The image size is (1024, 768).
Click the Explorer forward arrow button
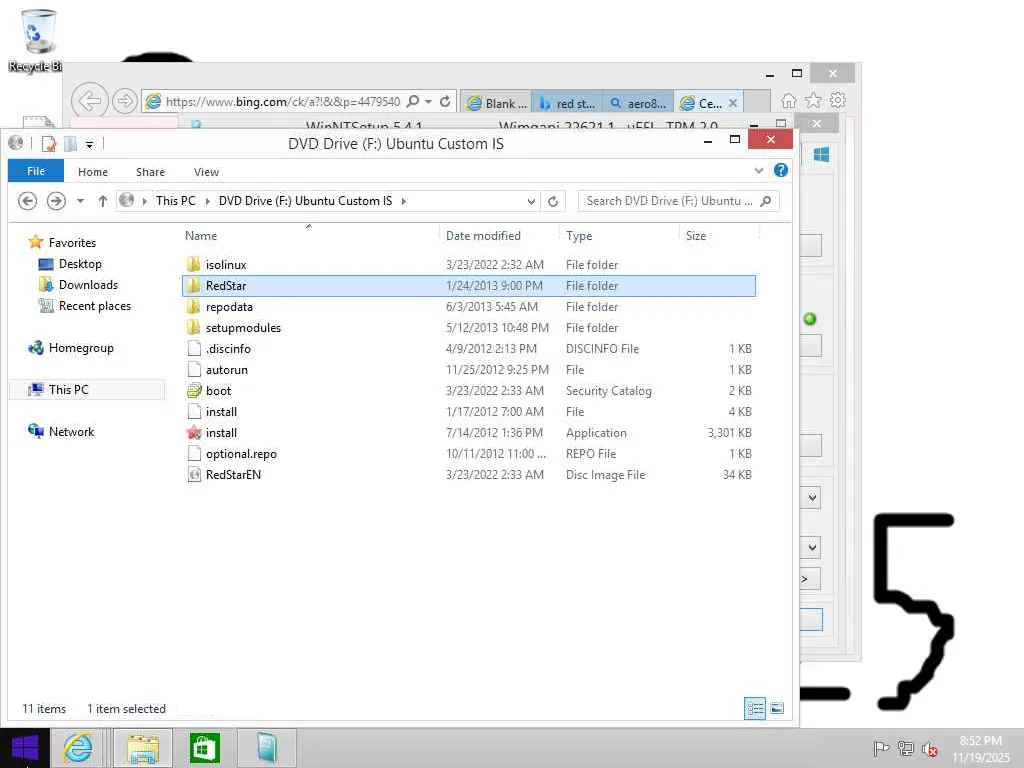click(x=56, y=201)
